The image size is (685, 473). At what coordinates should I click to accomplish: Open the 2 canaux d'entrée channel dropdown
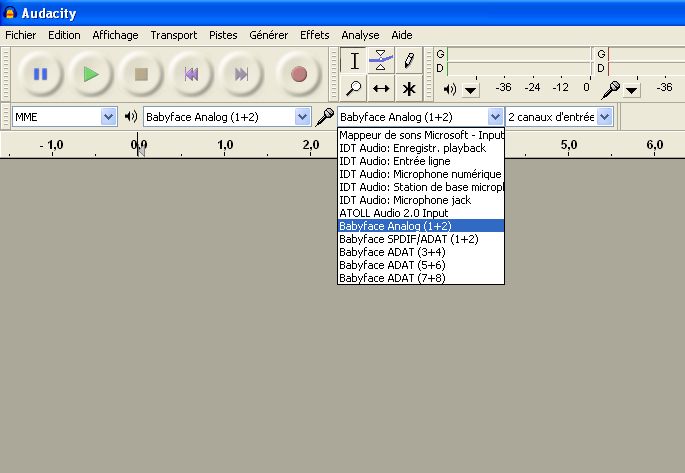[x=604, y=117]
